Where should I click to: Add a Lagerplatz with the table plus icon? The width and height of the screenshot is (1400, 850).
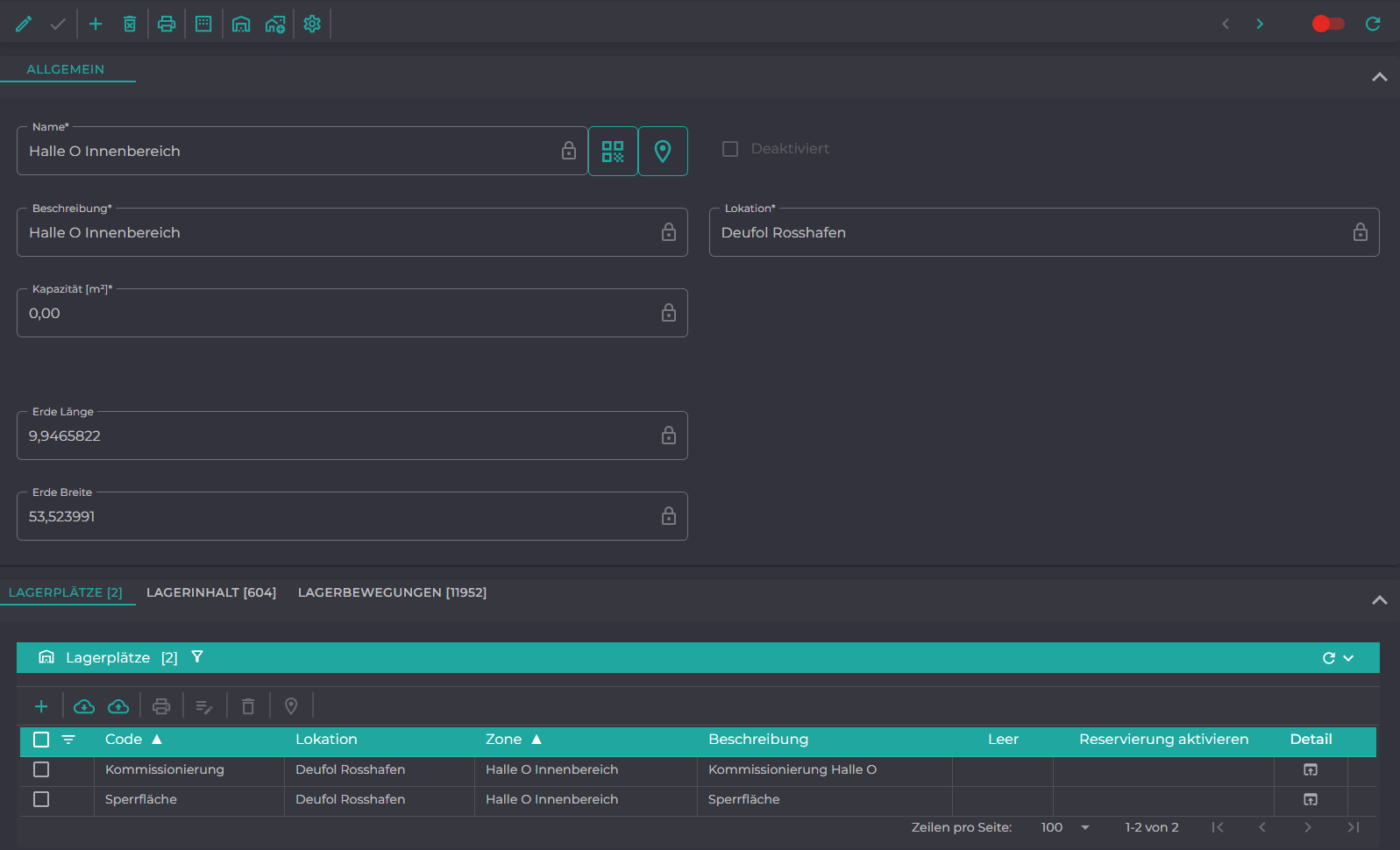41,706
